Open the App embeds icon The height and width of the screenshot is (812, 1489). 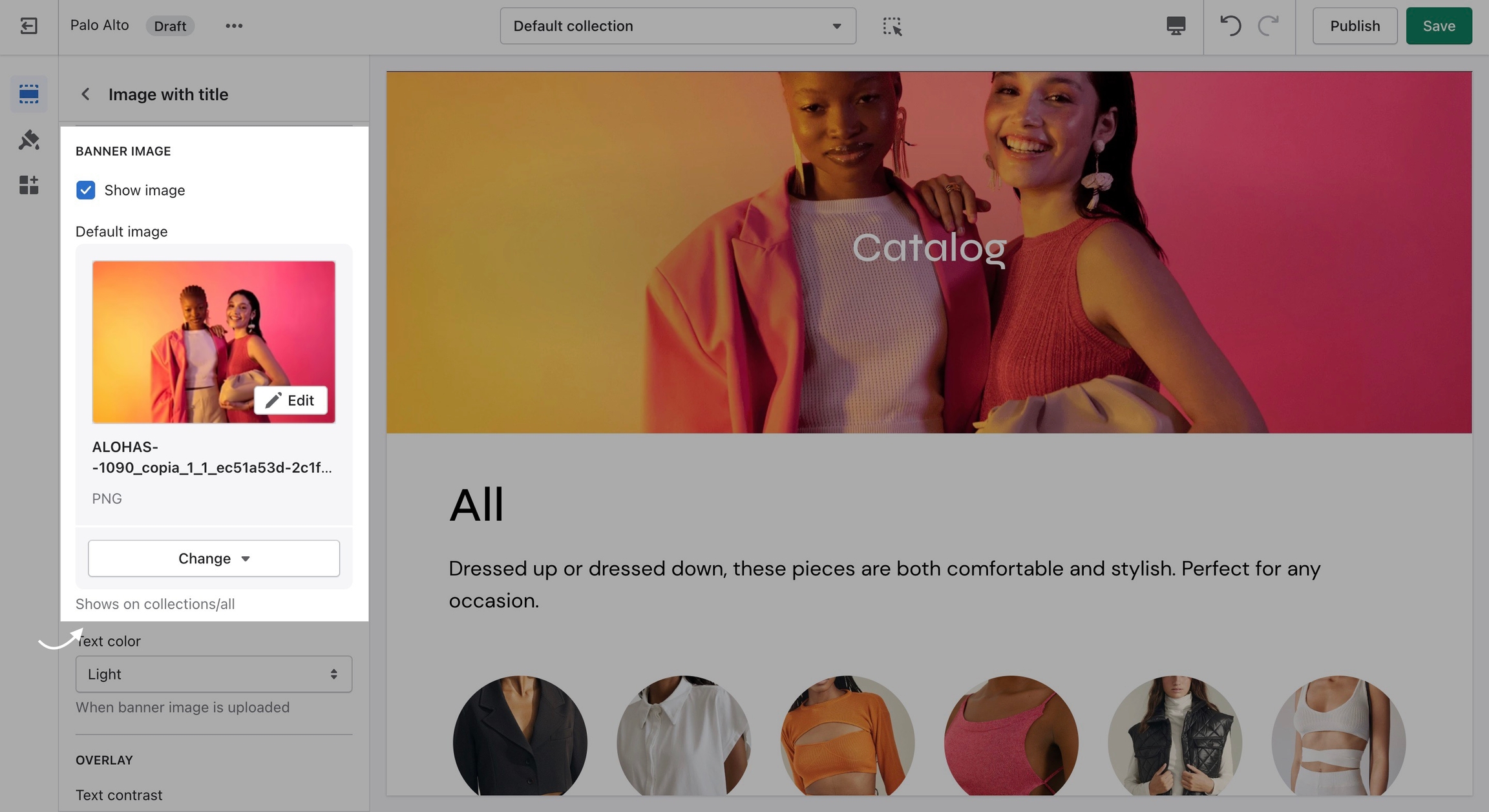28,185
